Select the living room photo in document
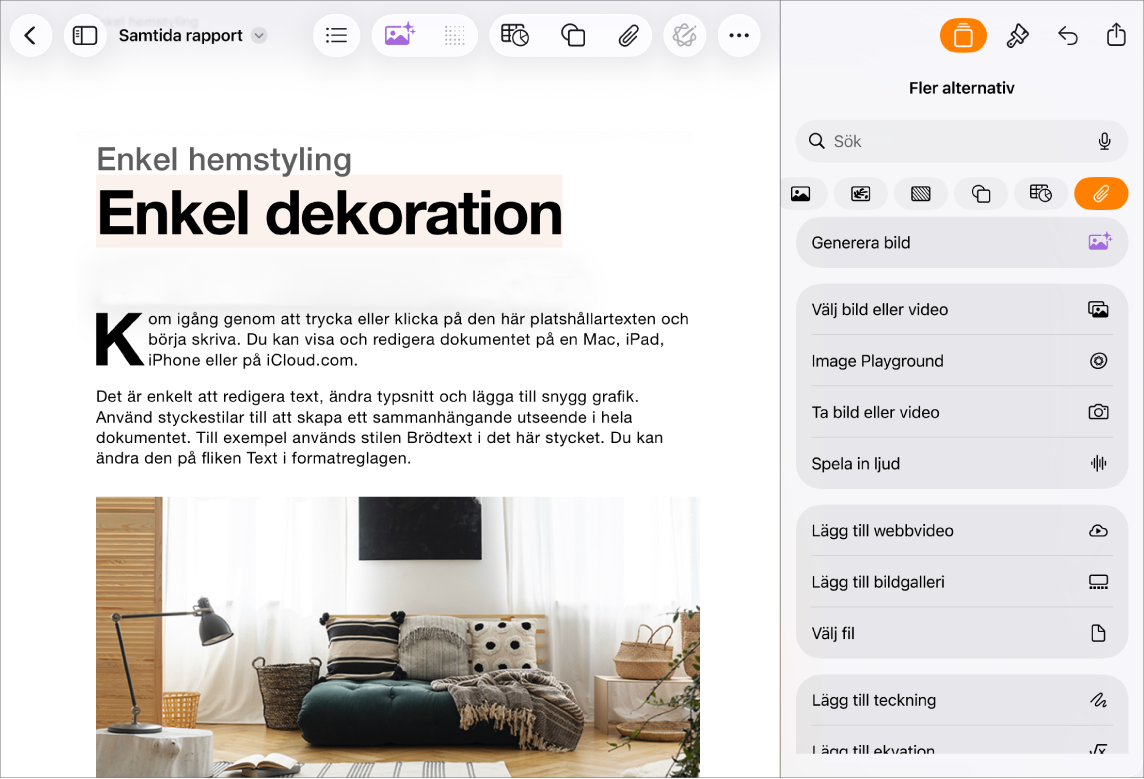This screenshot has height=779, width=1144. pos(398,637)
